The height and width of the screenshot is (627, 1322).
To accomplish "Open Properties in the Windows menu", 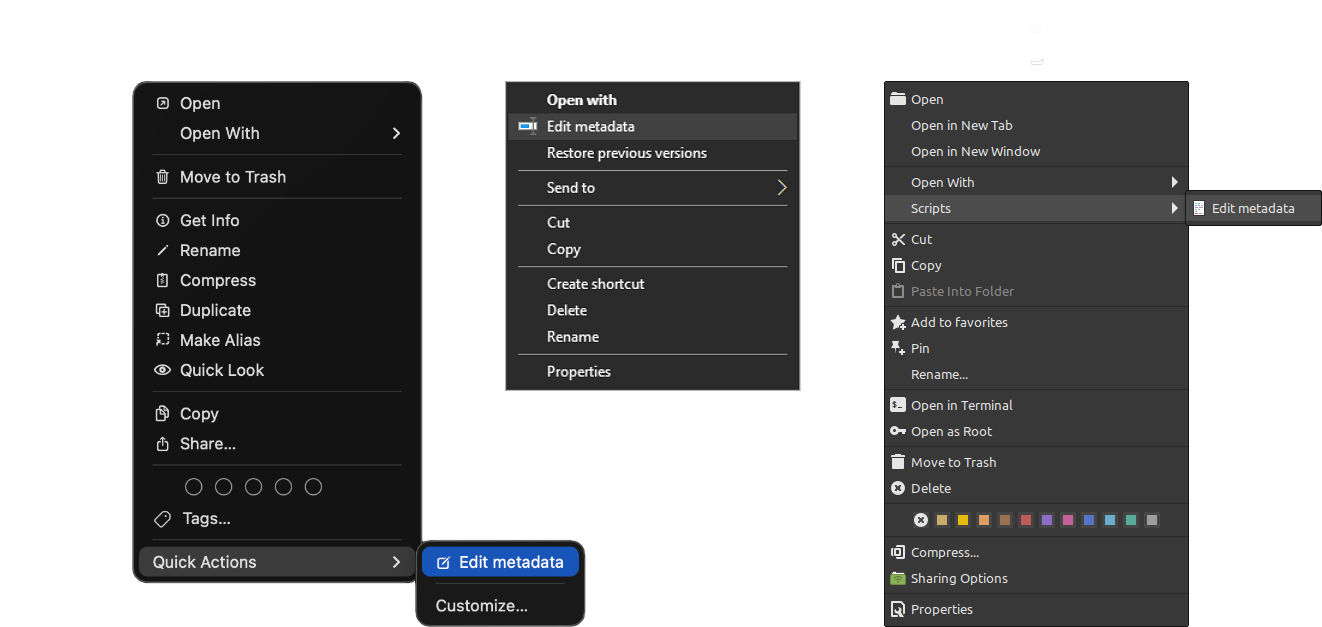I will pos(579,372).
